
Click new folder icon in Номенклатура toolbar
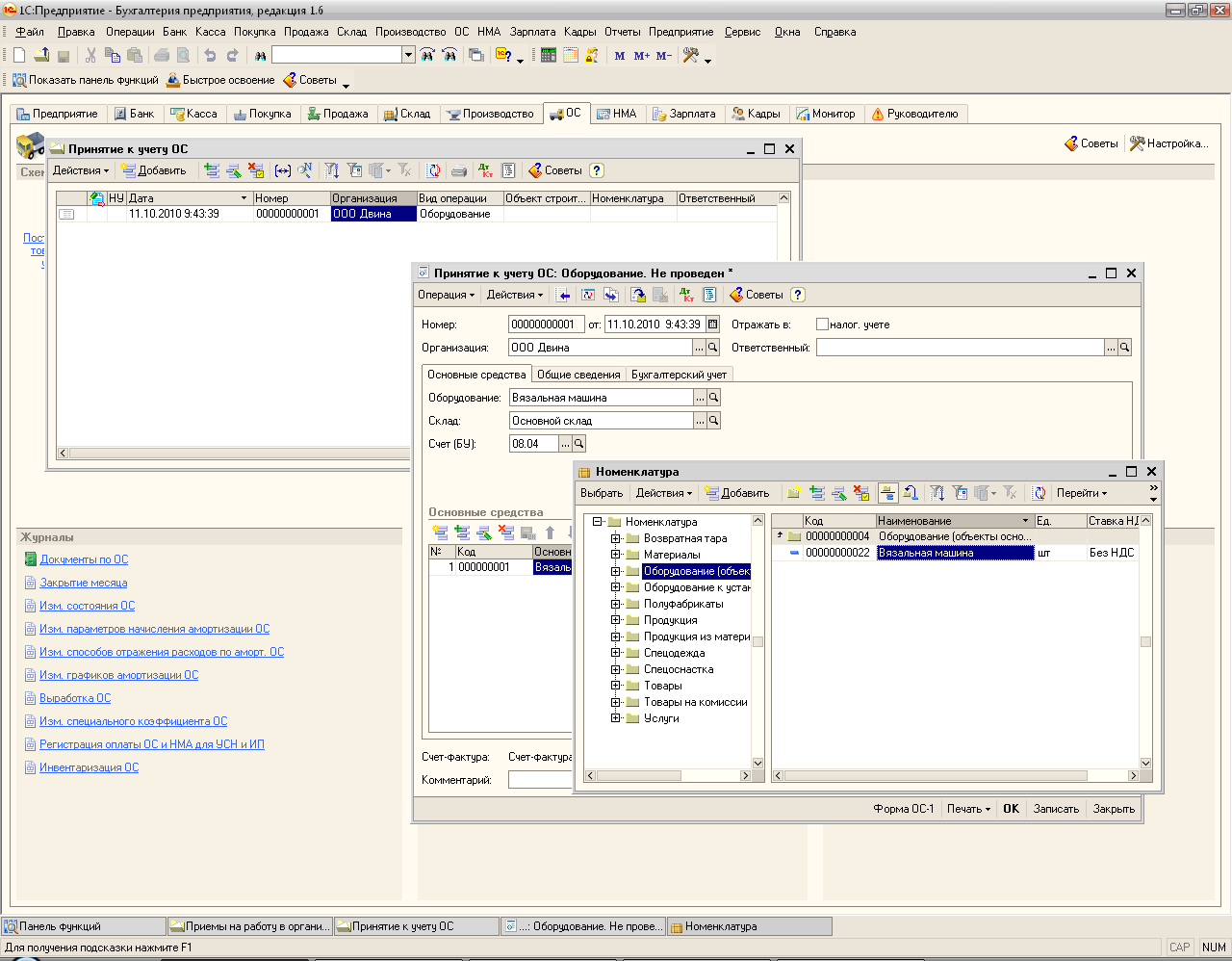(x=794, y=493)
